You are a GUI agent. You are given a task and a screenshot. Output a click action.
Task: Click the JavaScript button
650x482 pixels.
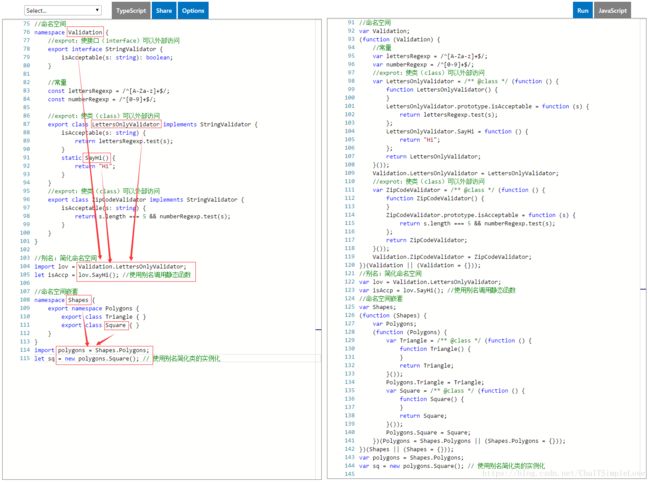coord(612,10)
